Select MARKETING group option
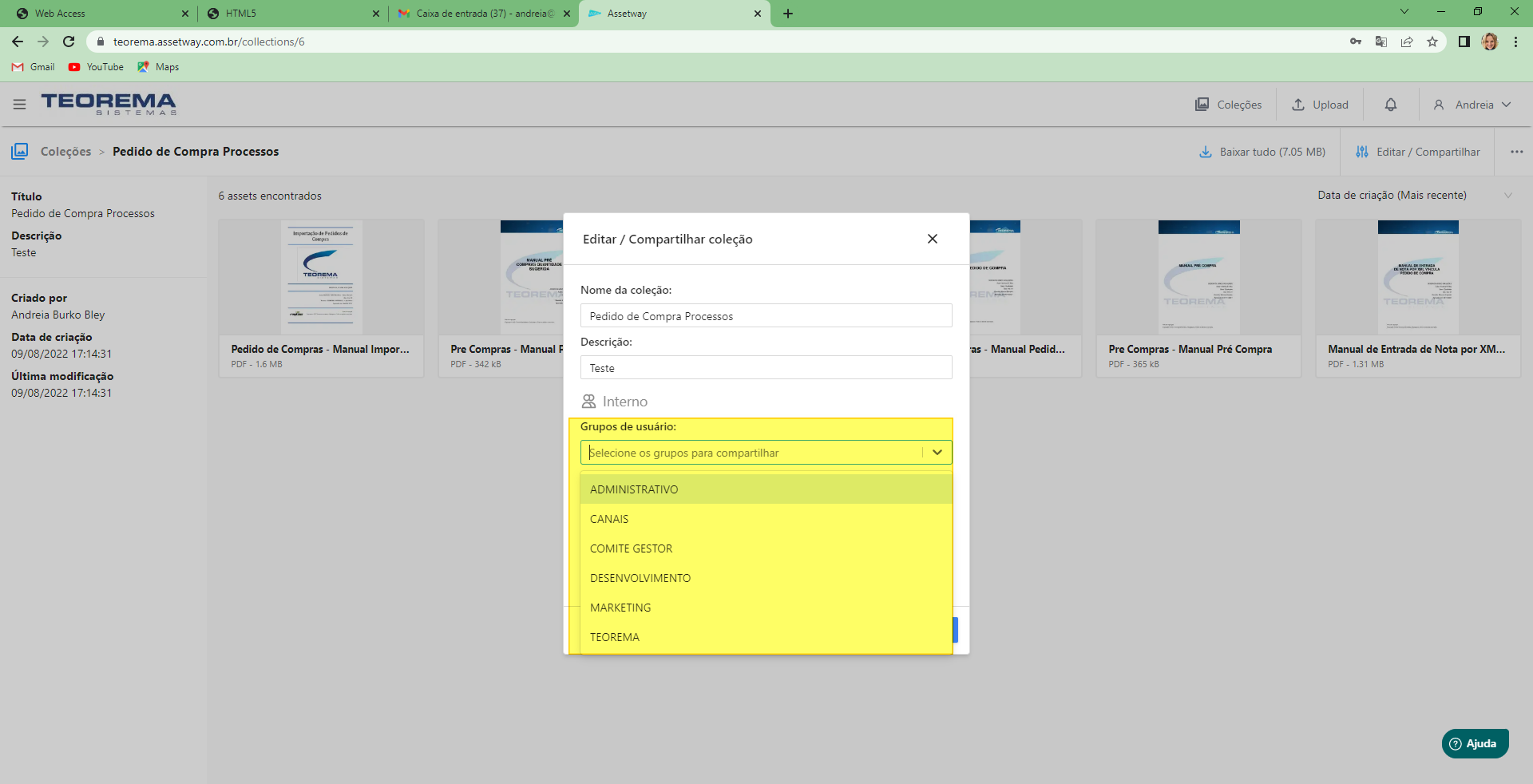This screenshot has height=784, width=1533. point(766,608)
